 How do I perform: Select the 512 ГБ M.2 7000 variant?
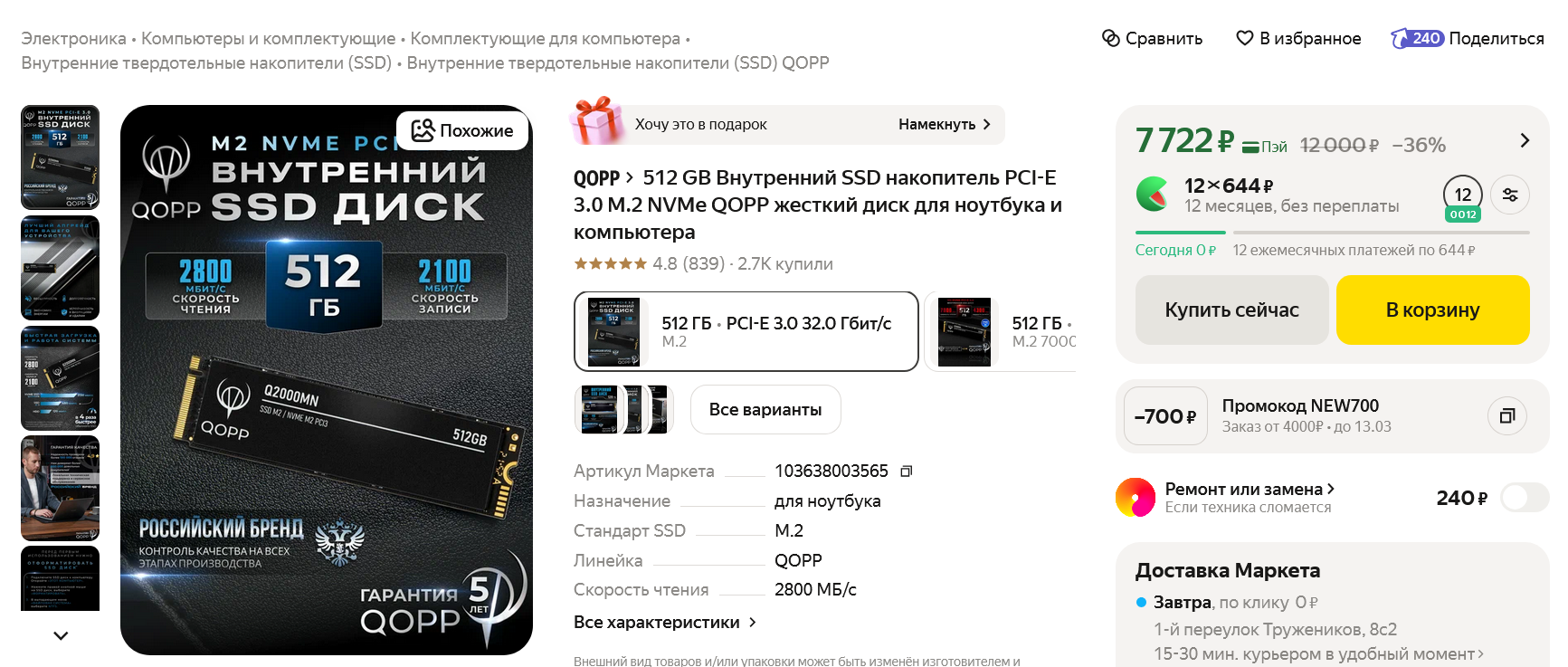coord(1002,331)
